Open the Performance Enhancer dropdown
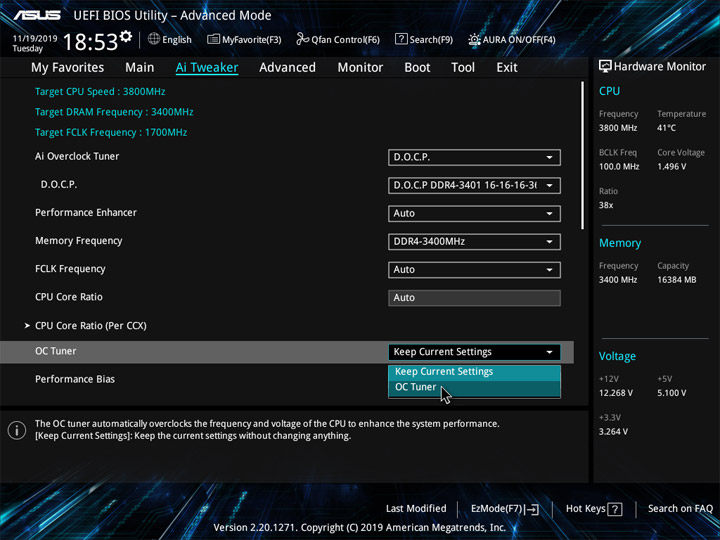The width and height of the screenshot is (720, 540). (x=474, y=214)
